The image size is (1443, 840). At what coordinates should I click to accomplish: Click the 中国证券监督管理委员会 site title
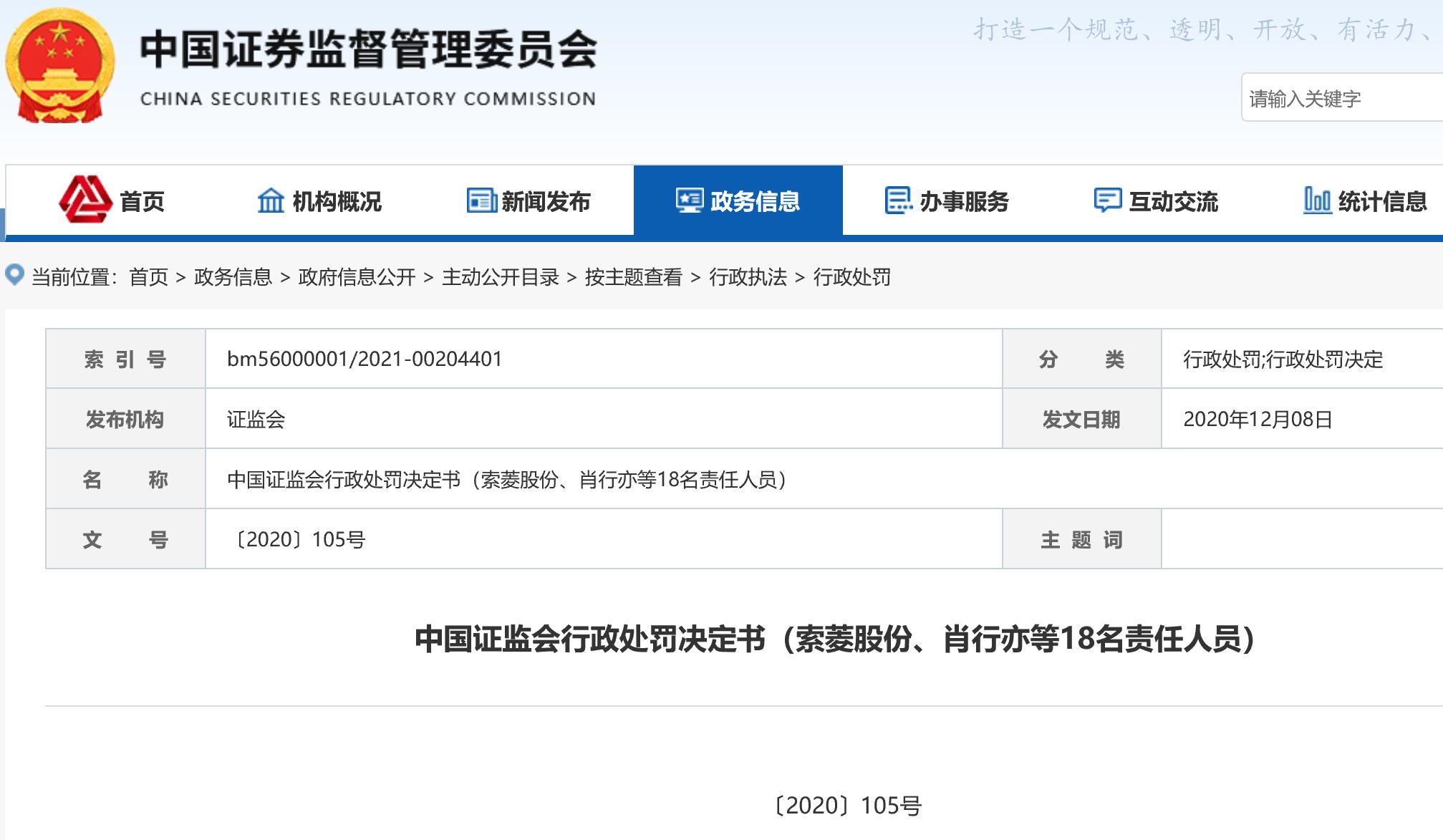coord(368,50)
